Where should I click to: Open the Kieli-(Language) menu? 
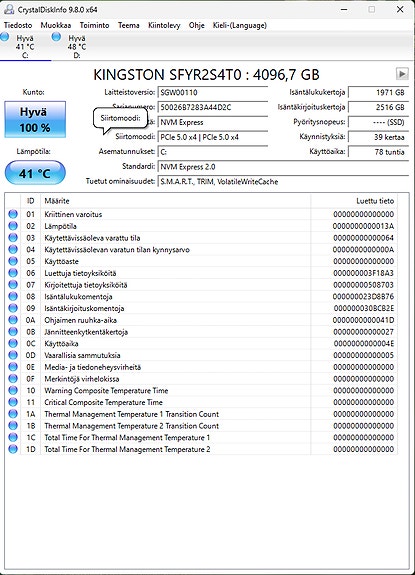coord(240,25)
